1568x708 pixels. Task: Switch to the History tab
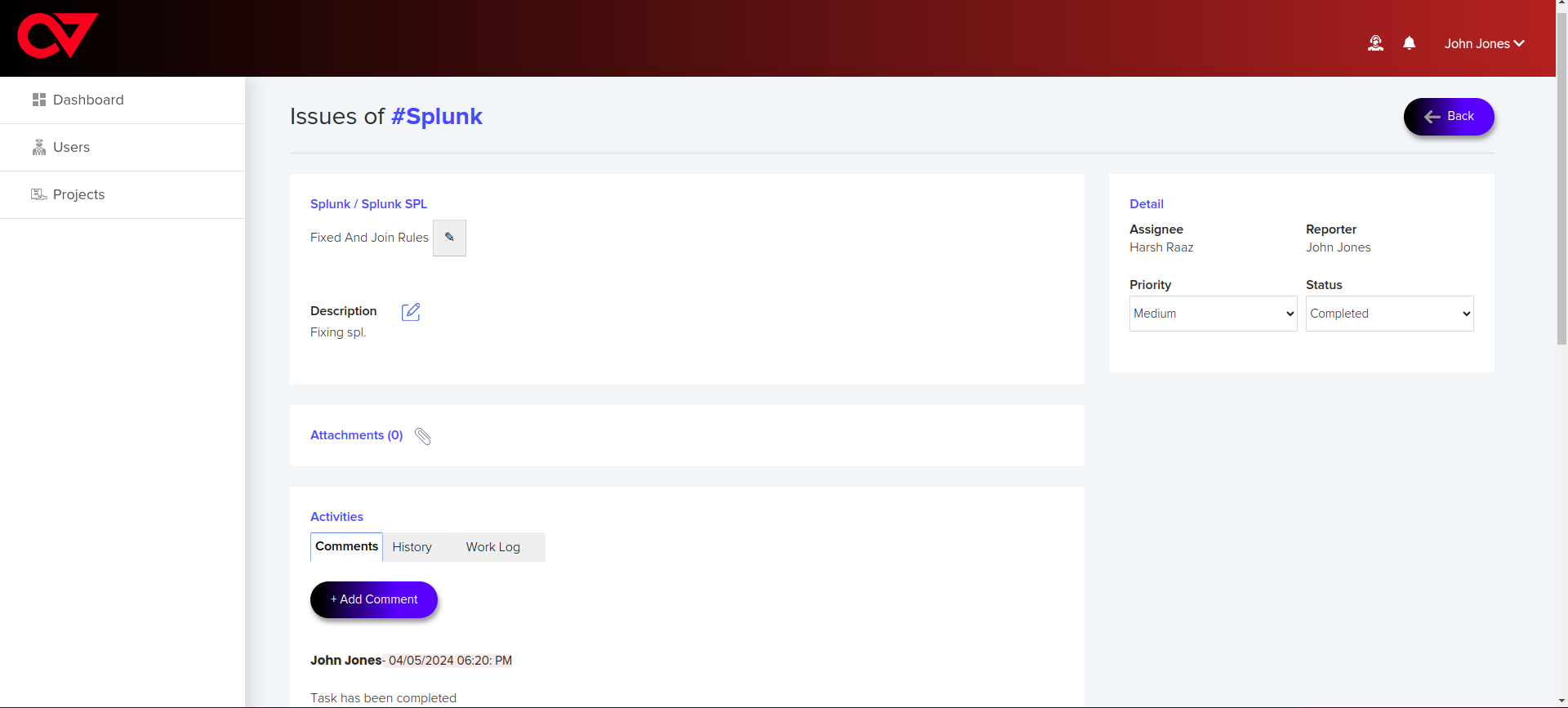pyautogui.click(x=412, y=547)
